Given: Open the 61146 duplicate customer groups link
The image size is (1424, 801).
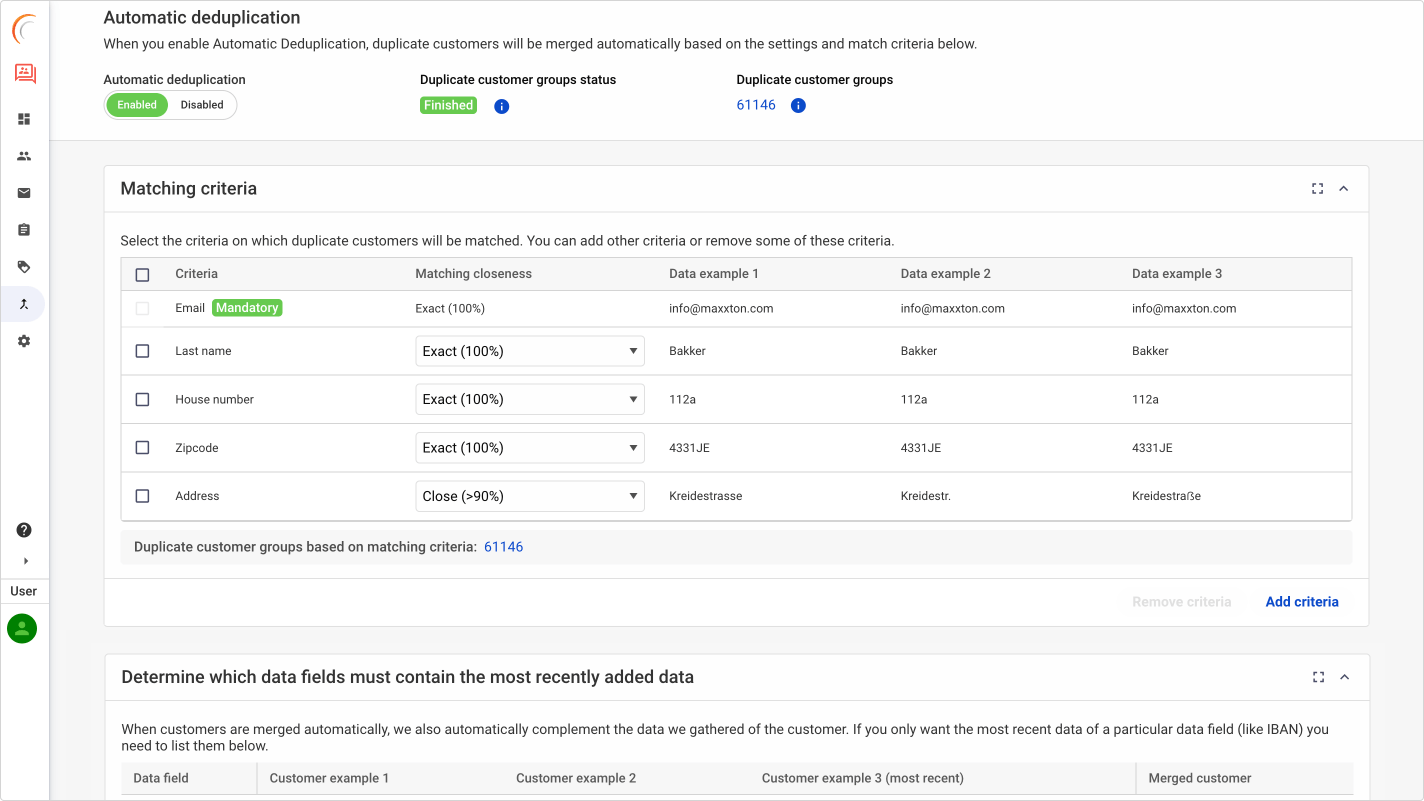Looking at the screenshot, I should click(x=756, y=105).
